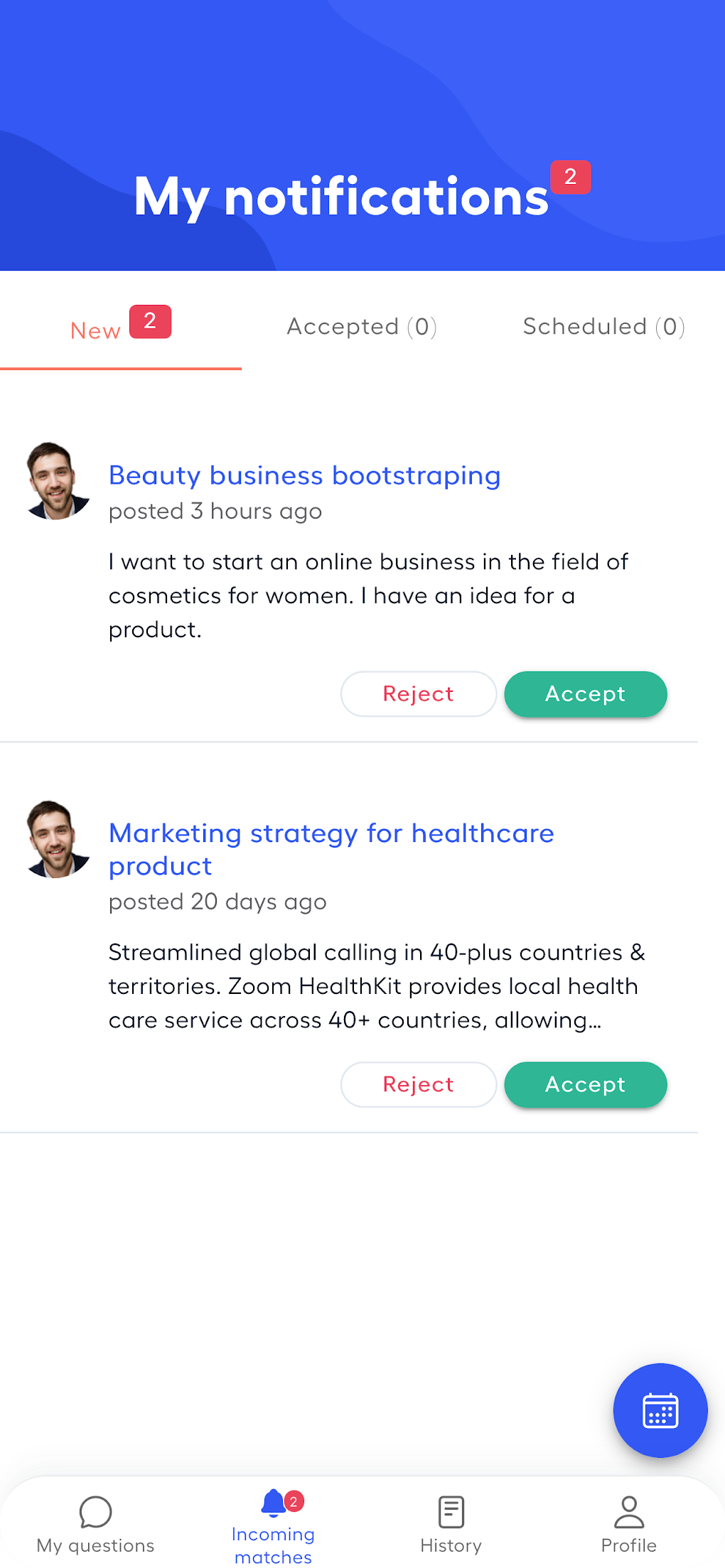Tap the My questions chat bubble icon
The image size is (725, 1568).
(x=95, y=1511)
